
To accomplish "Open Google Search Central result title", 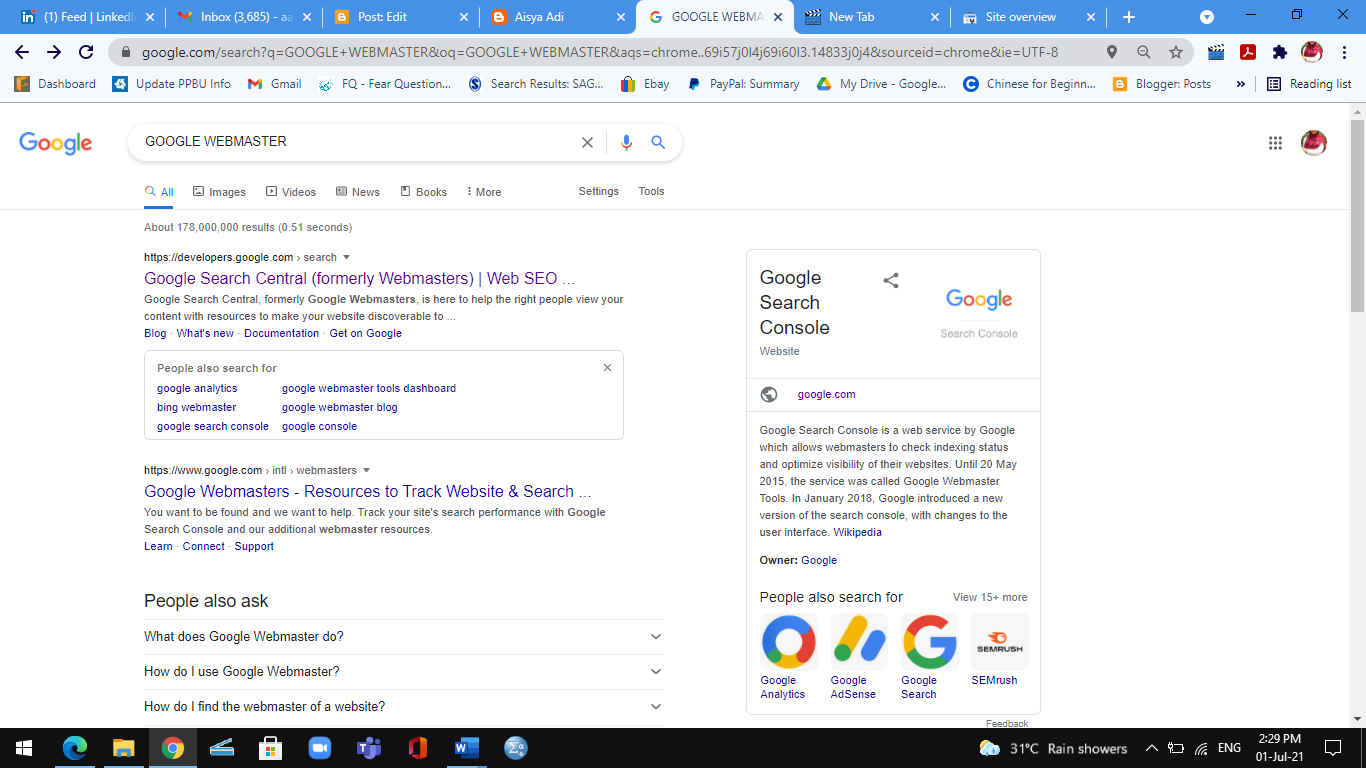I will (x=359, y=279).
